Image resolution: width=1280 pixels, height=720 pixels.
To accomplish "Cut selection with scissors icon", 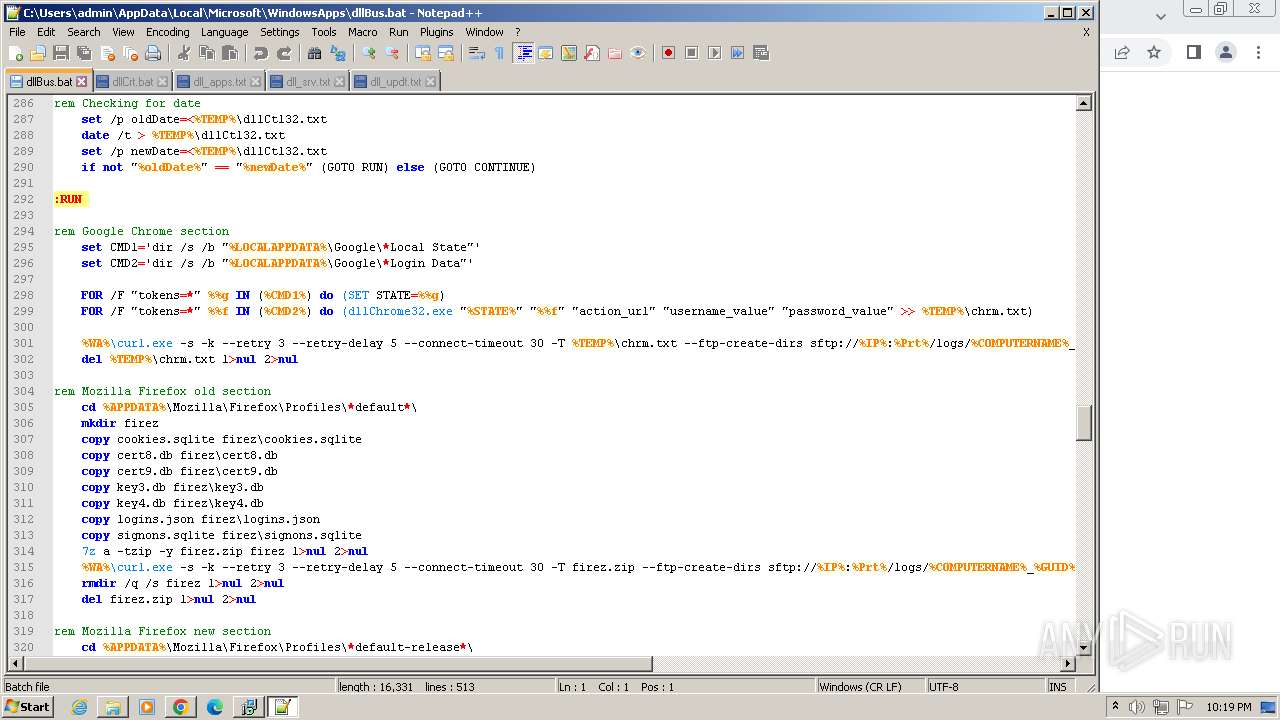I will (183, 53).
